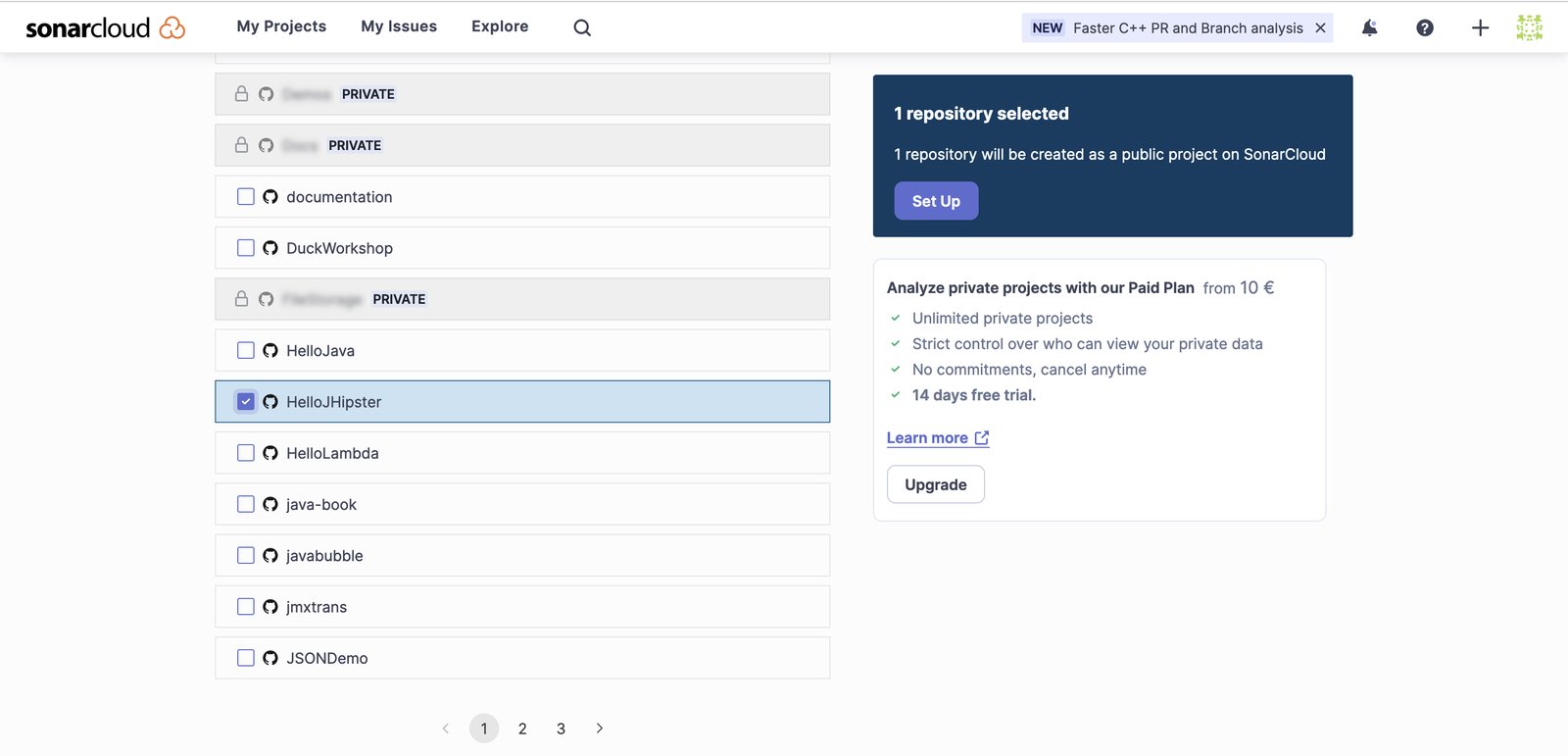Click the external link icon after Learn more
This screenshot has height=756, width=1568.
pos(982,438)
